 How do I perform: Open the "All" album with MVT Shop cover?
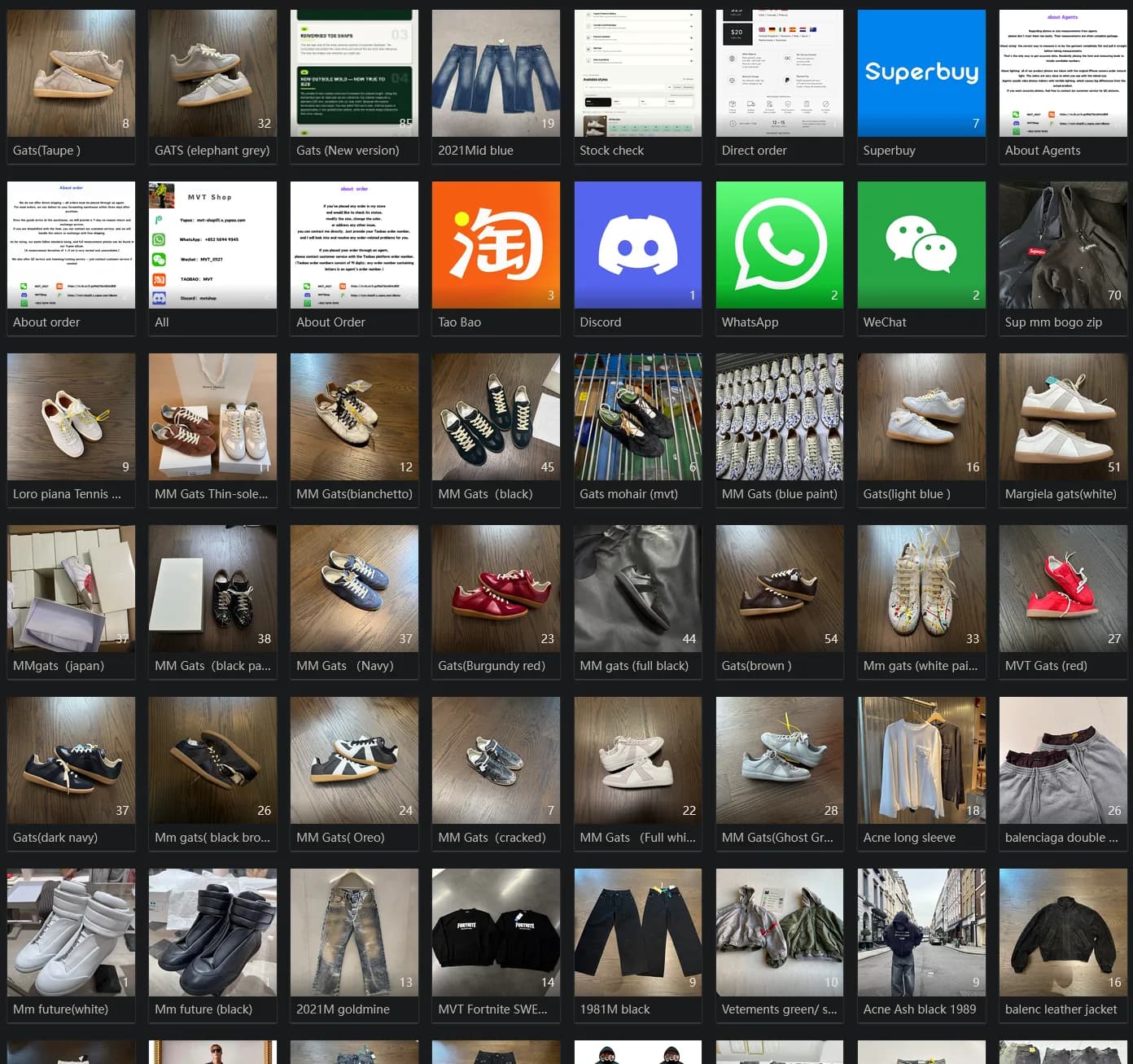(212, 245)
